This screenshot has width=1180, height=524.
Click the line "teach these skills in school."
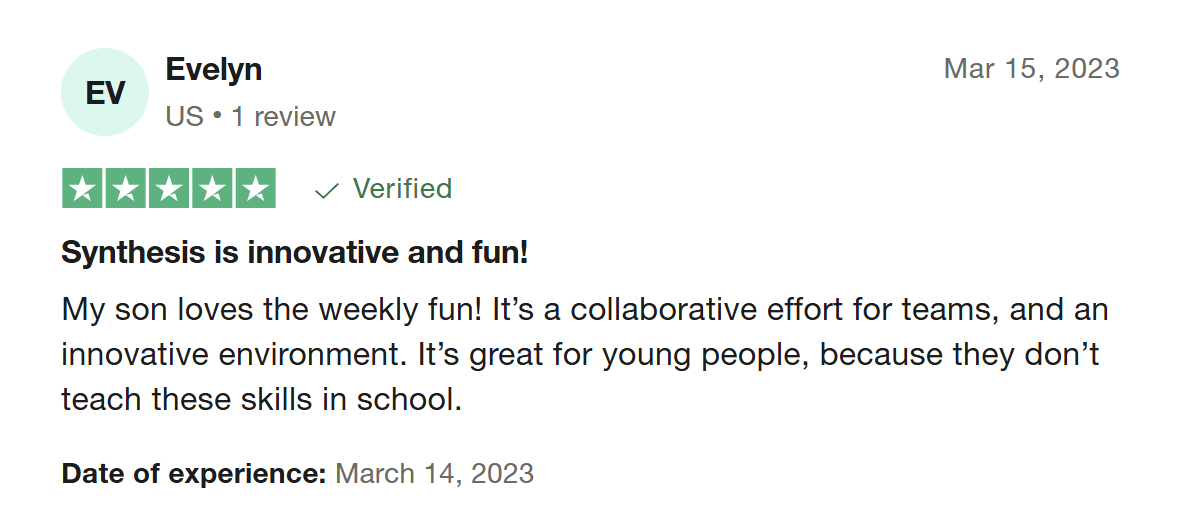pyautogui.click(x=262, y=399)
